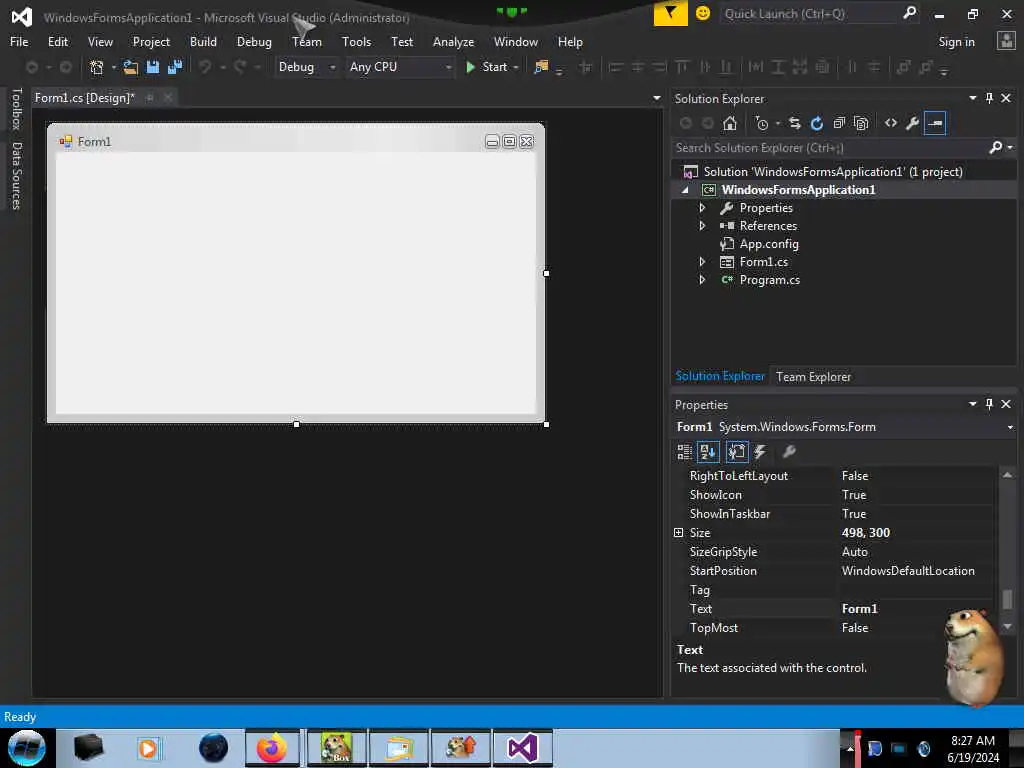Screen dimensions: 1024x768
Task: Click Sync with Active Document icon
Action: (x=795, y=123)
